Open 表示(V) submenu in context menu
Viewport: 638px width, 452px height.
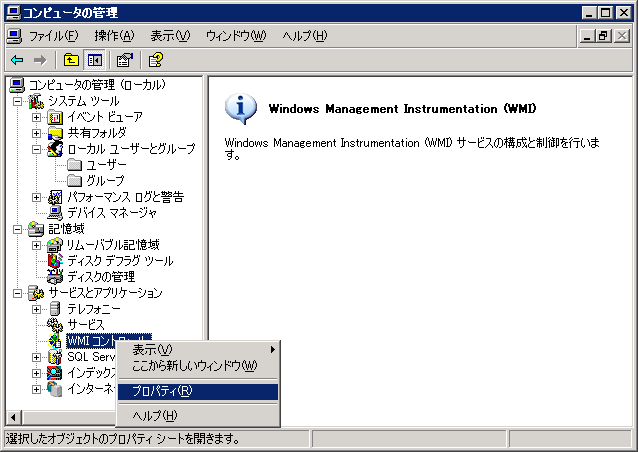click(198, 349)
